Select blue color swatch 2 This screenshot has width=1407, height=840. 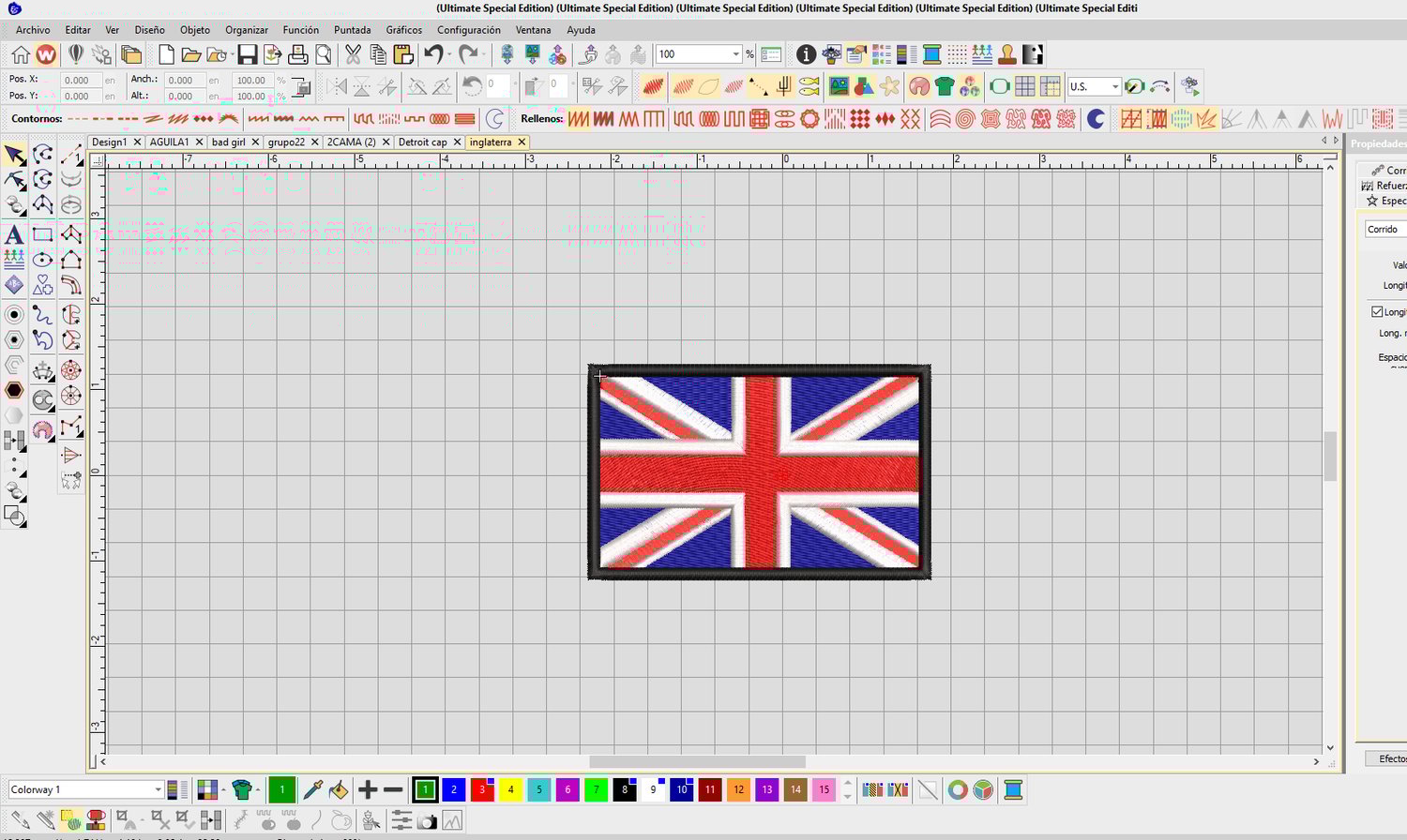point(454,790)
